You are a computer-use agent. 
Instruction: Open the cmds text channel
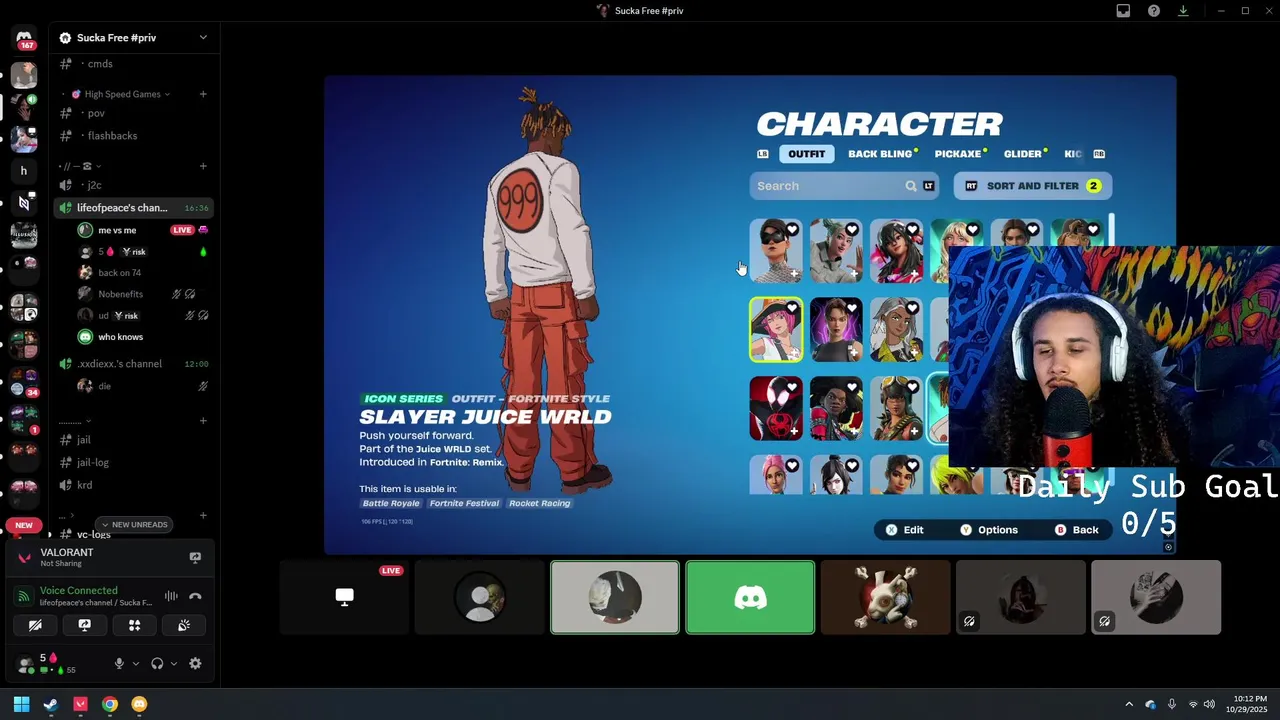click(134, 64)
